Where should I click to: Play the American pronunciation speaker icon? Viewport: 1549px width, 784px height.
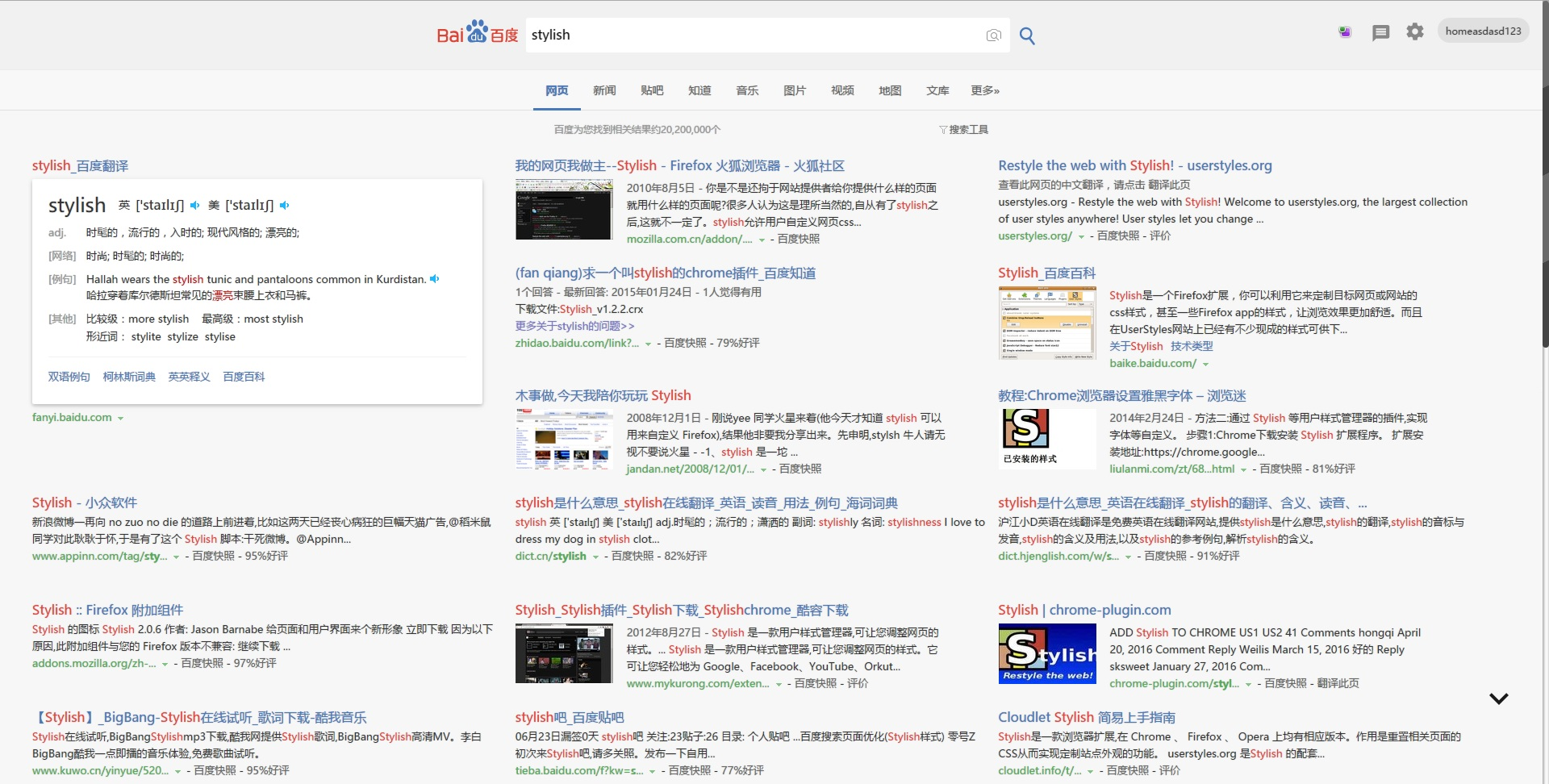284,205
